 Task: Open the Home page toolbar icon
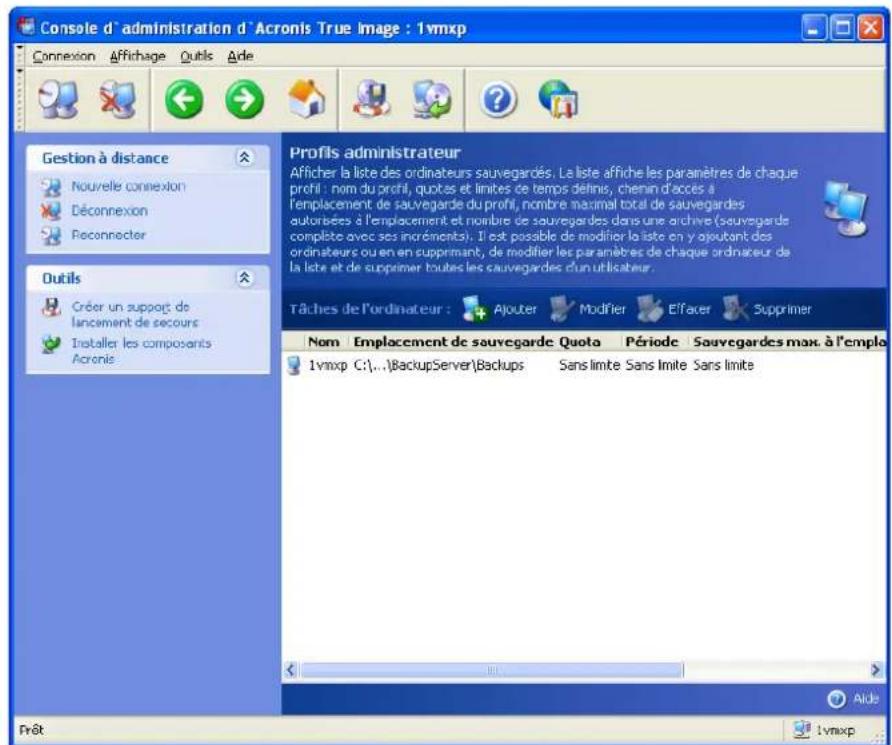pyautogui.click(x=306, y=100)
